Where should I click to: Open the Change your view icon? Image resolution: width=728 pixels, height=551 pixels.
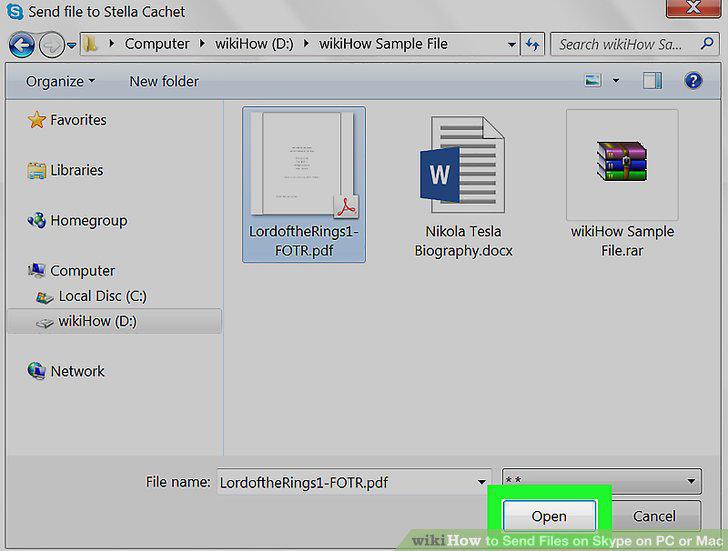[x=593, y=81]
